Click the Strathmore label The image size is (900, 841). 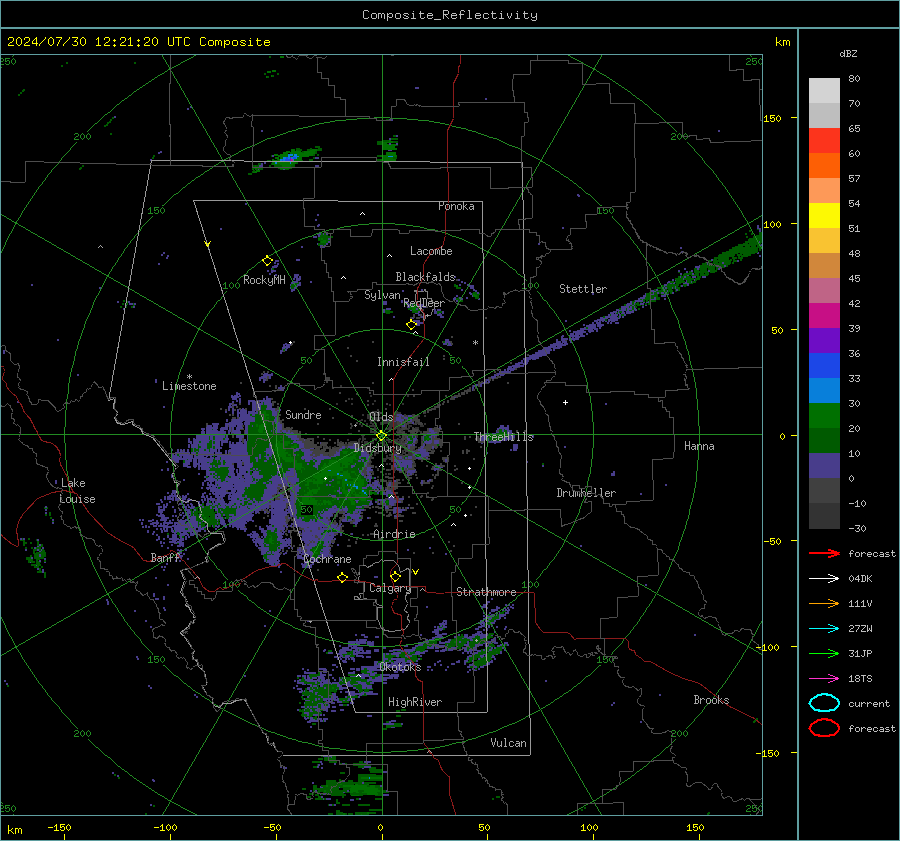point(486,592)
